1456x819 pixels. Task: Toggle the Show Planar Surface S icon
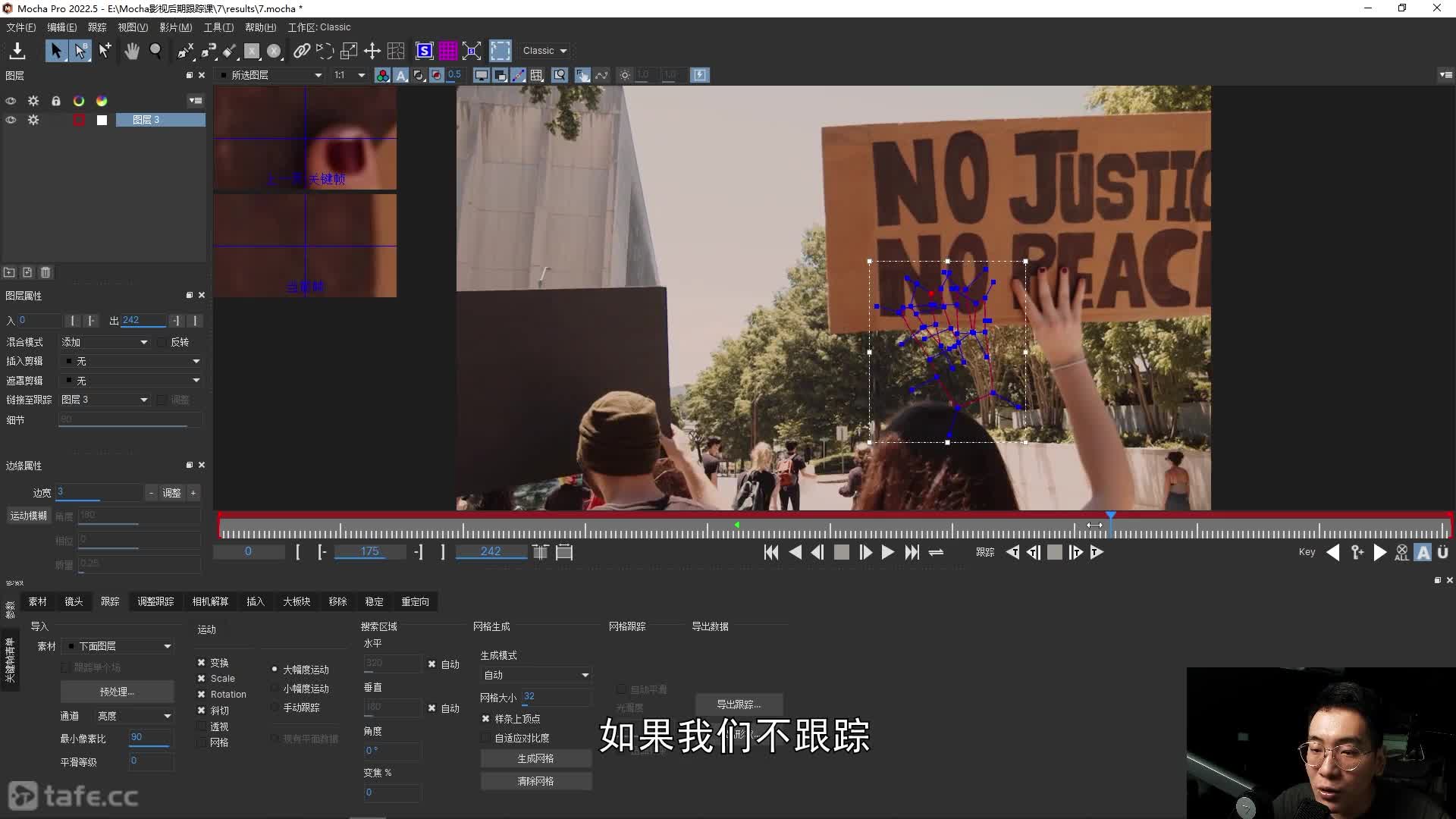tap(425, 51)
